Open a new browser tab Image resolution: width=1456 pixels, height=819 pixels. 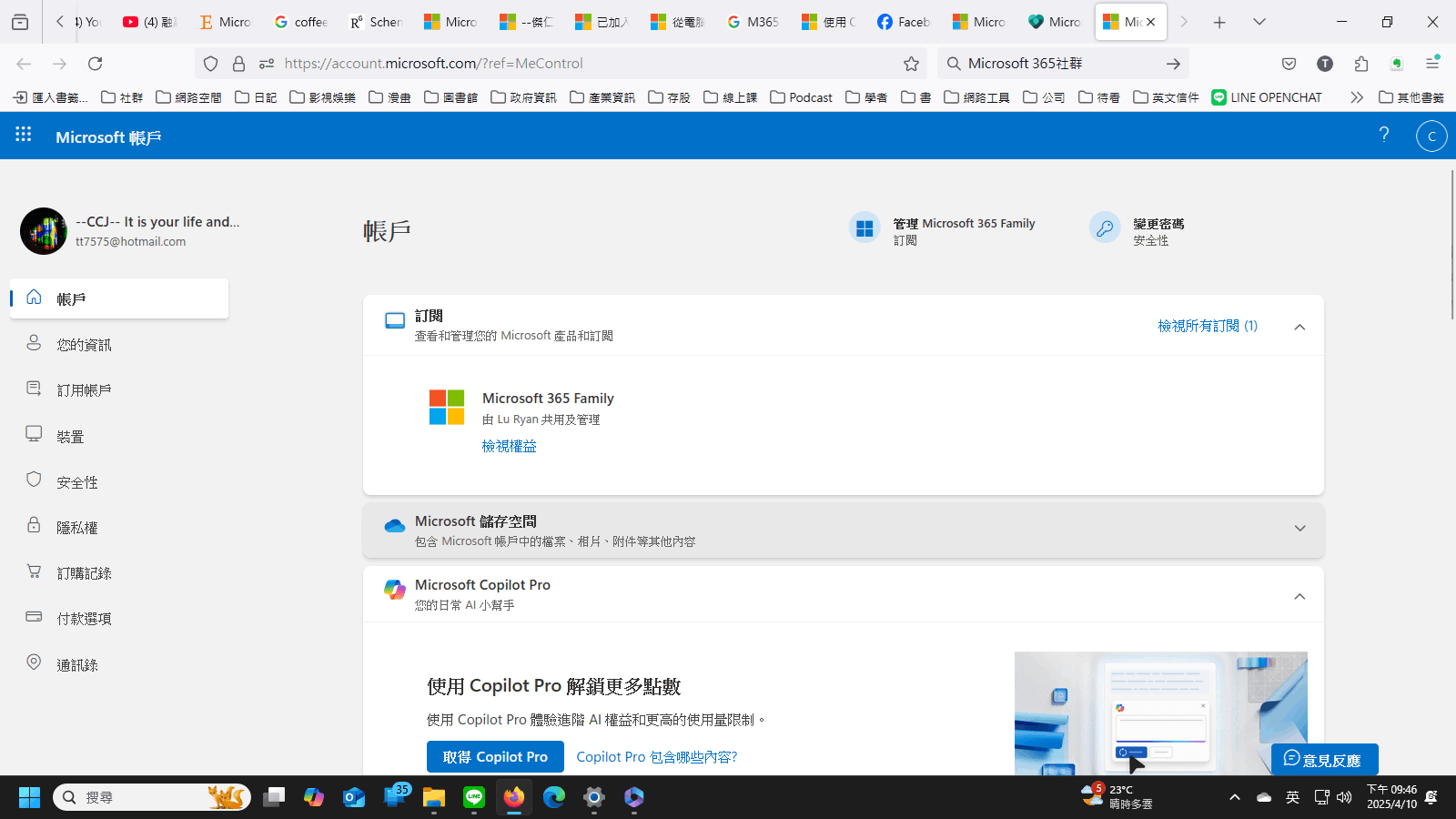[1219, 22]
